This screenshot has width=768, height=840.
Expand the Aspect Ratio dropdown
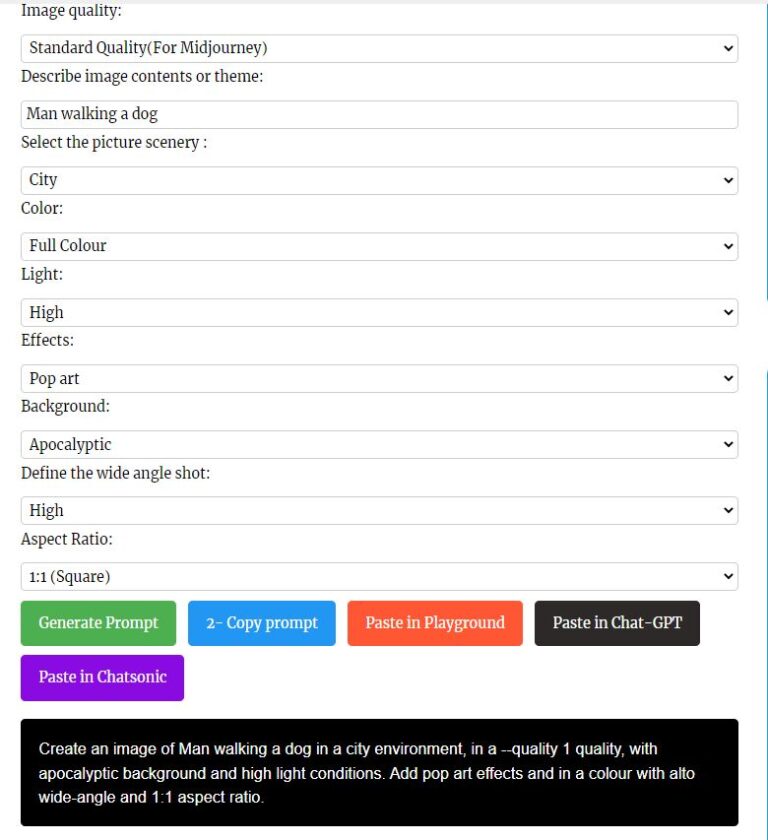[x=378, y=576]
